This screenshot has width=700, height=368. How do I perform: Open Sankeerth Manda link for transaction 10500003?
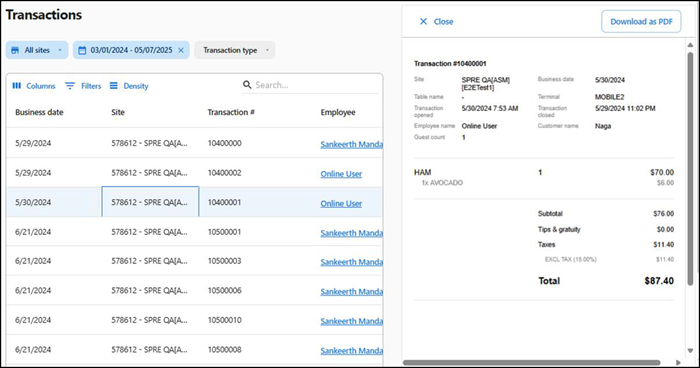pos(351,262)
